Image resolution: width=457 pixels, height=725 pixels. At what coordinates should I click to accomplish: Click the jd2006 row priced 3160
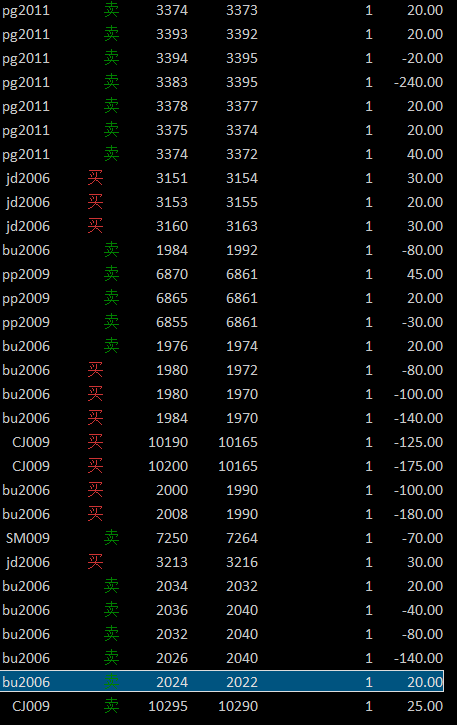(x=222, y=226)
